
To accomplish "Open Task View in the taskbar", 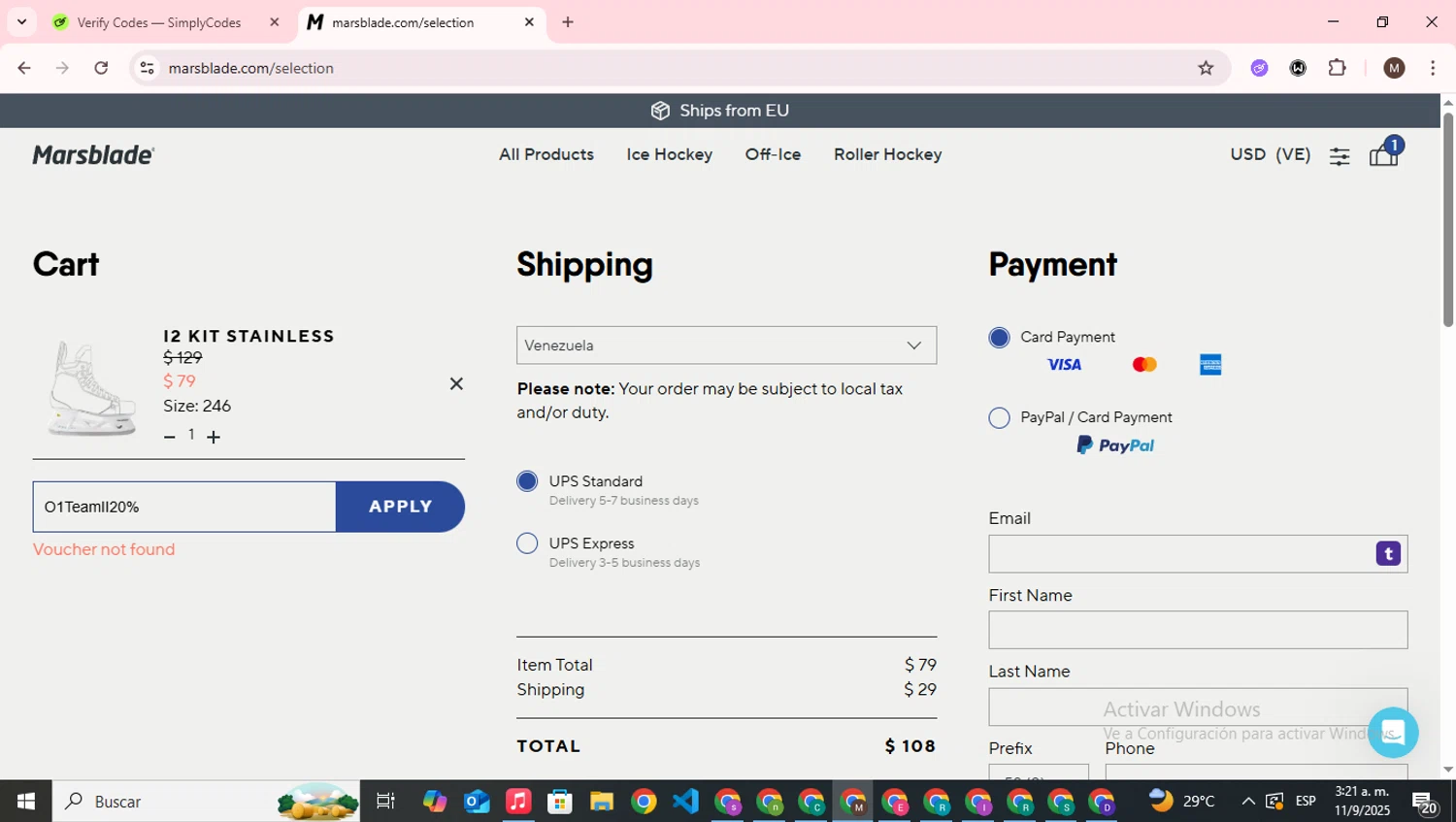I will [x=385, y=802].
